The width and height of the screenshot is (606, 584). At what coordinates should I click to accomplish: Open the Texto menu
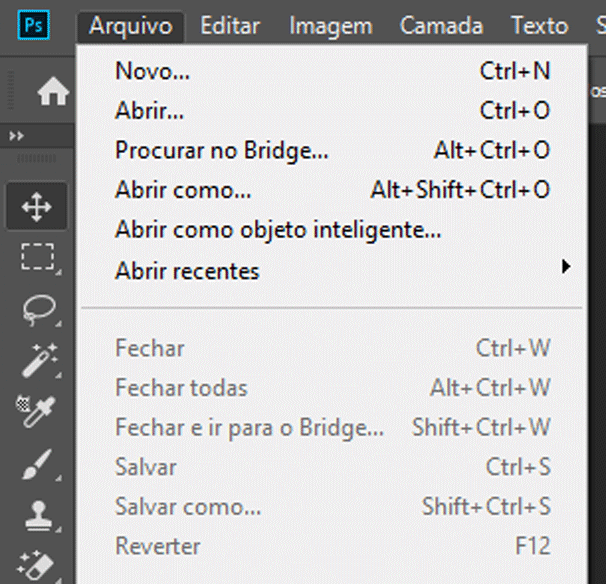point(539,26)
